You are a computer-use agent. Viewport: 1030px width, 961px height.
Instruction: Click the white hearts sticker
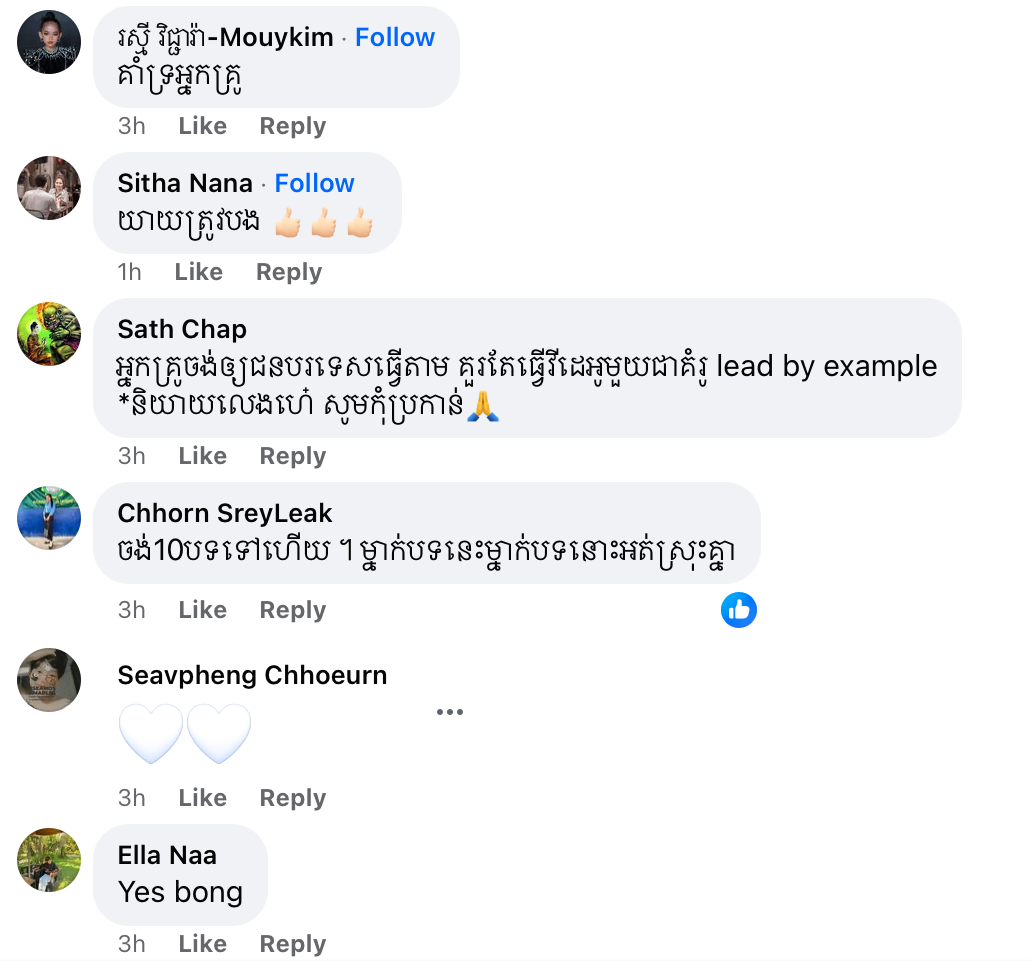[x=185, y=734]
